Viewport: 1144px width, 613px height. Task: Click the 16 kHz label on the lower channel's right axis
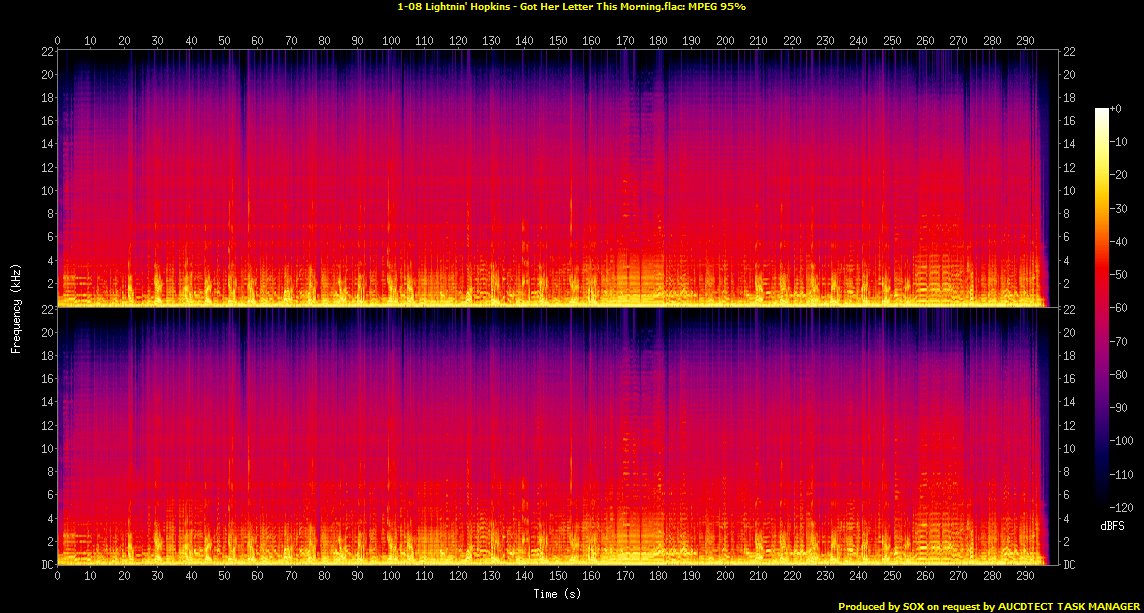pos(1068,380)
